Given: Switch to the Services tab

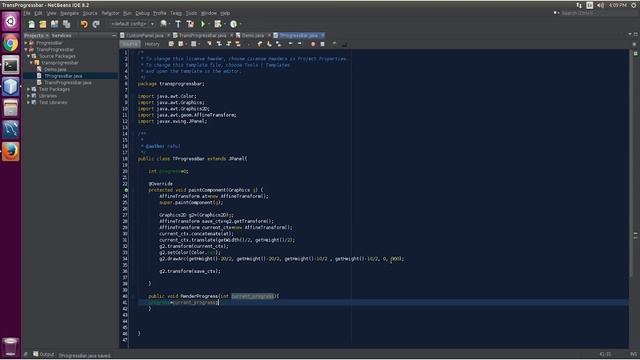Looking at the screenshot, I should (x=62, y=36).
